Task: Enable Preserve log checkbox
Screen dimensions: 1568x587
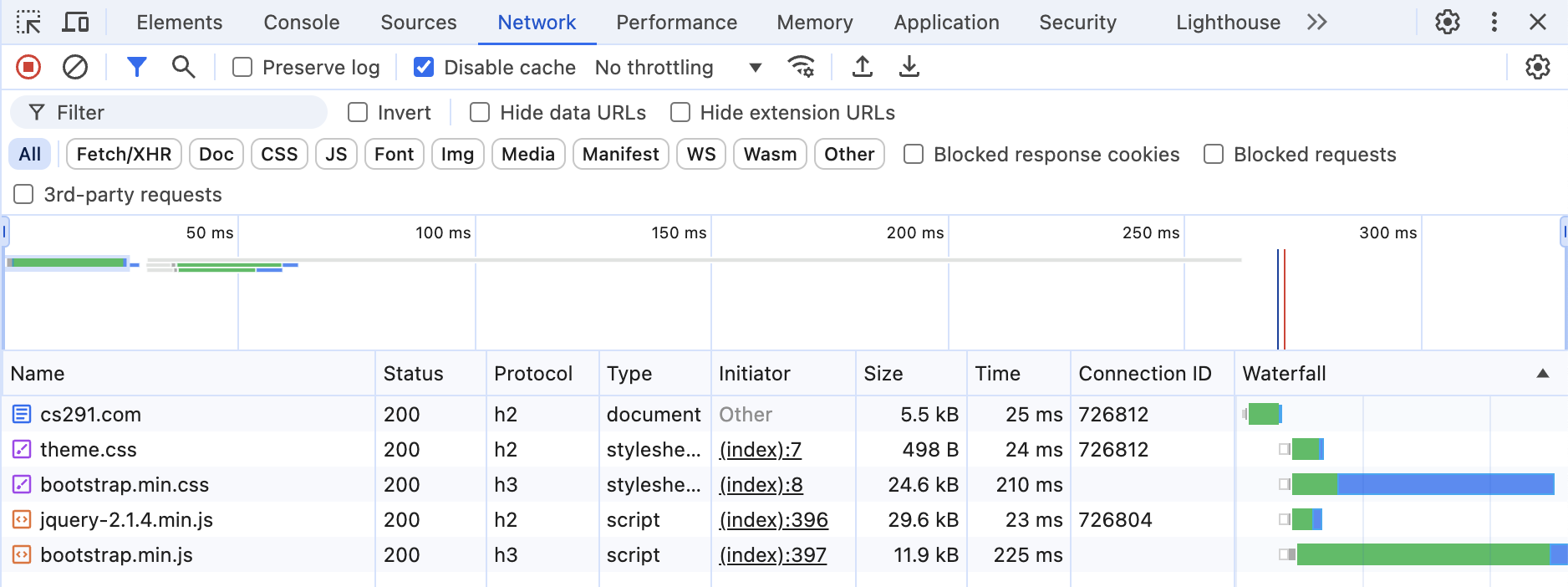Action: click(x=242, y=67)
